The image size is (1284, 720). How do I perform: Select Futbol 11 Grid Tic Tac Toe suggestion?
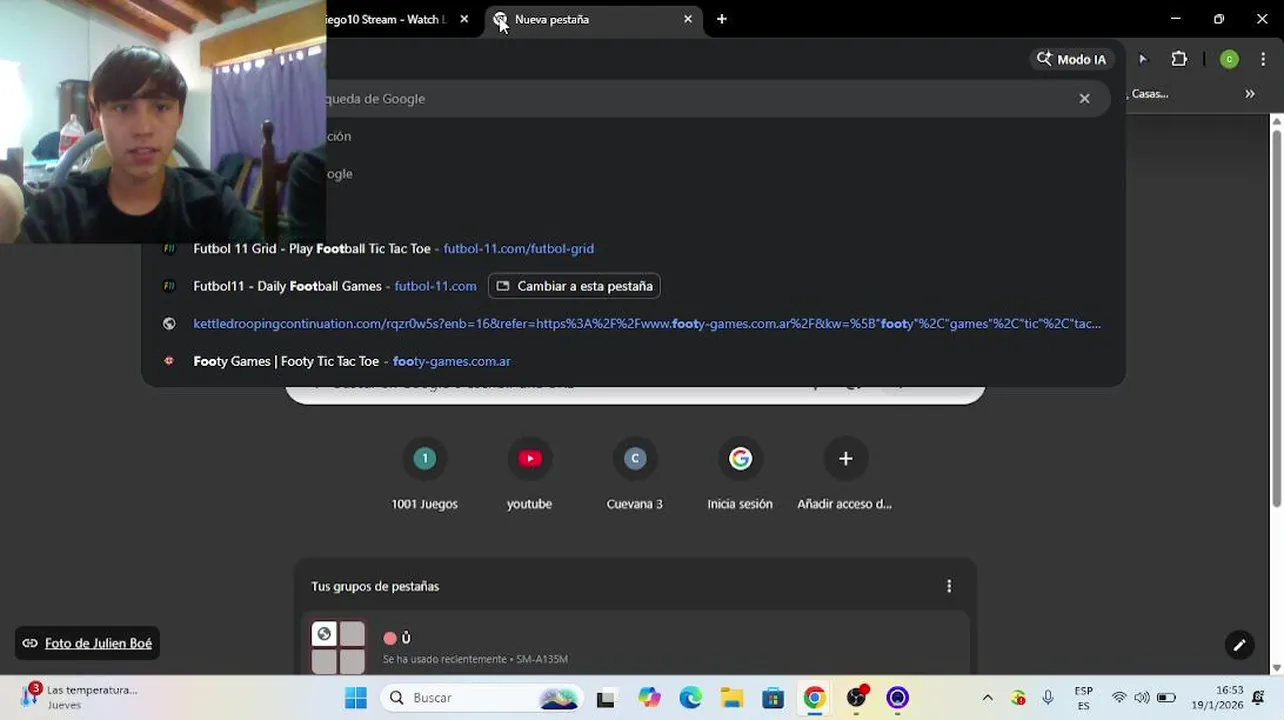[633, 248]
